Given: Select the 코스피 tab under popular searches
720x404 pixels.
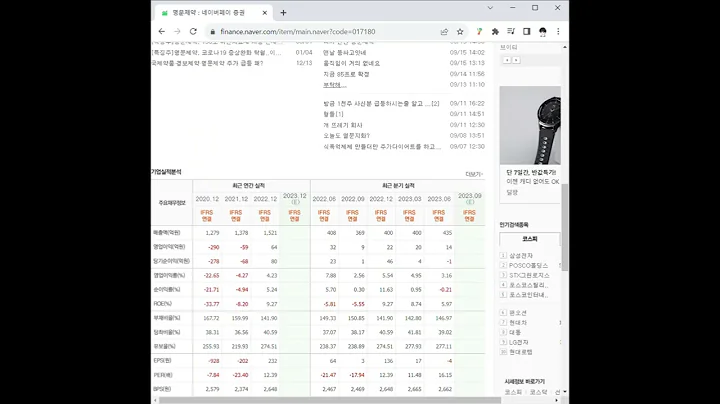Looking at the screenshot, I should (529, 239).
